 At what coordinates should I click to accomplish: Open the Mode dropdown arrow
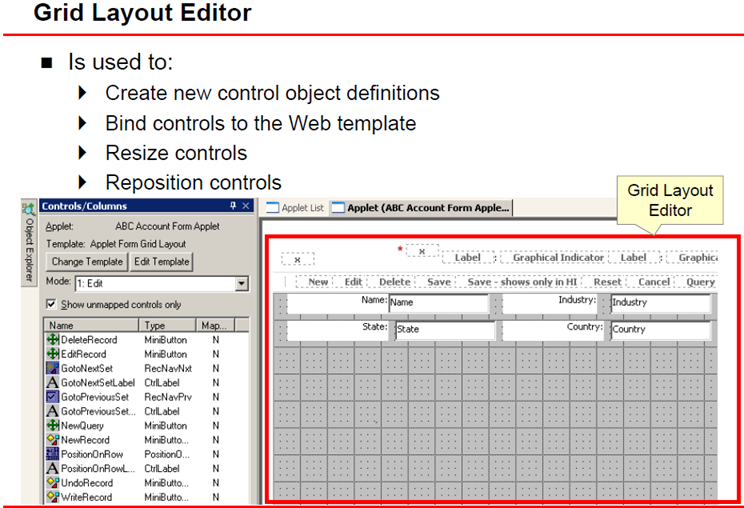coord(242,284)
